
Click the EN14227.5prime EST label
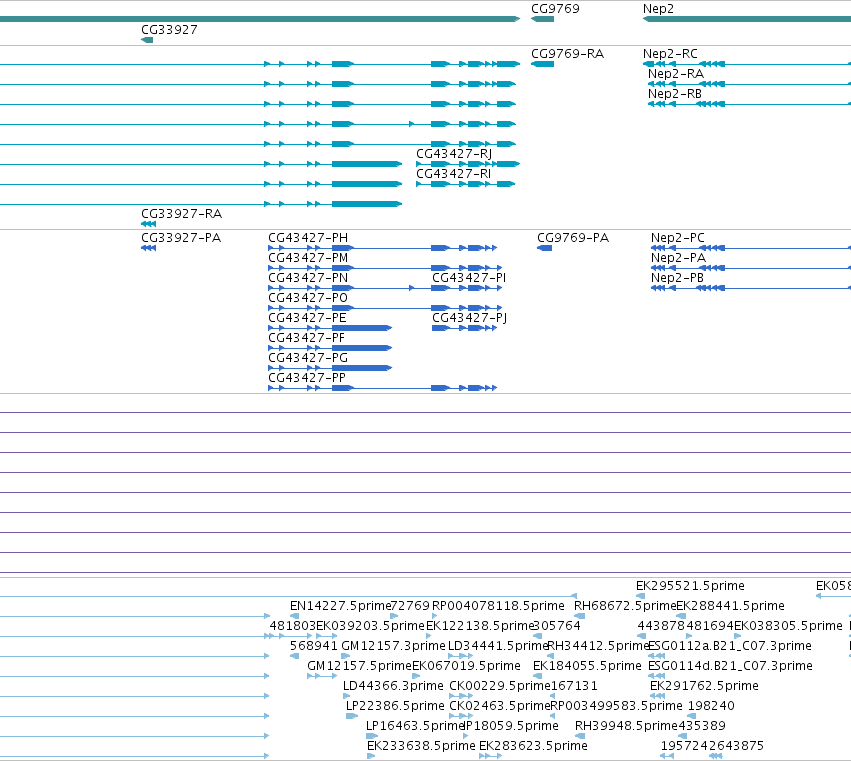tap(340, 606)
